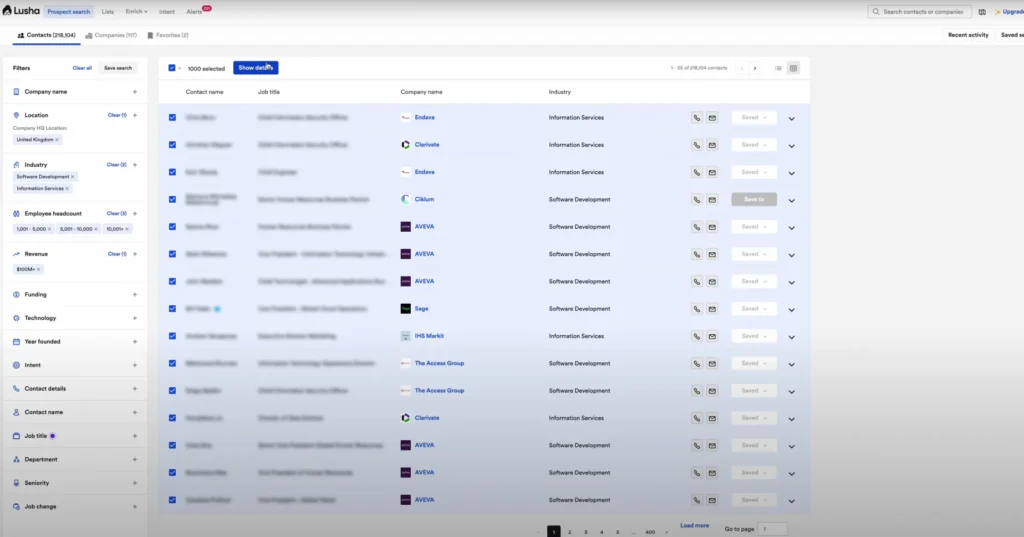Switch to the Contacts tab
Screen dimensions: 1024x537
coord(46,35)
